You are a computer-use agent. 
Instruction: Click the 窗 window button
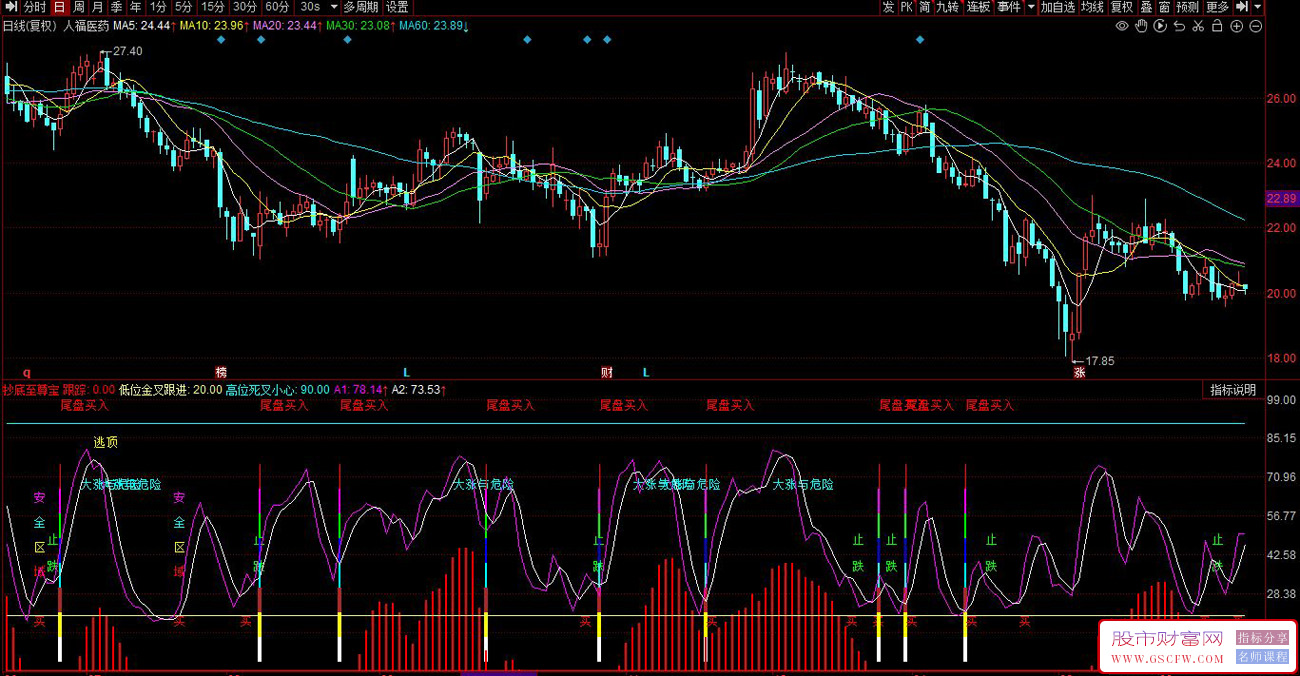click(1164, 7)
